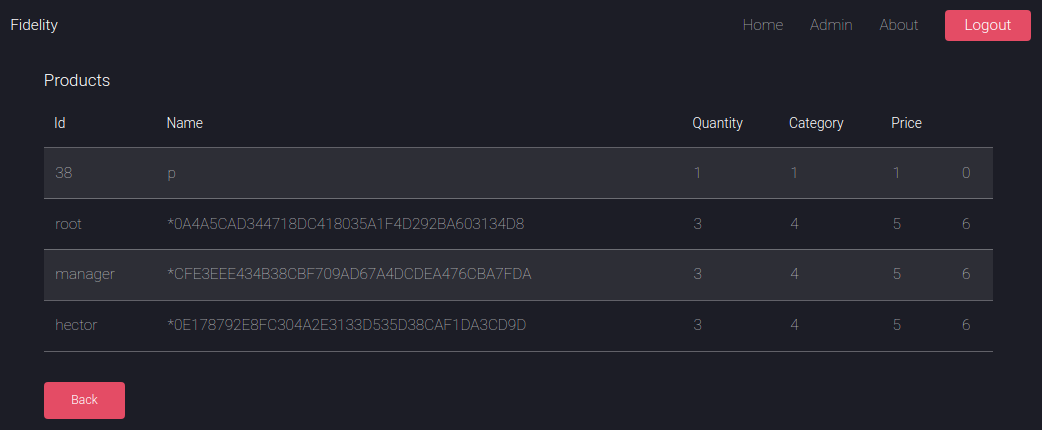Click the hash starting with *0E178792

click(x=347, y=325)
